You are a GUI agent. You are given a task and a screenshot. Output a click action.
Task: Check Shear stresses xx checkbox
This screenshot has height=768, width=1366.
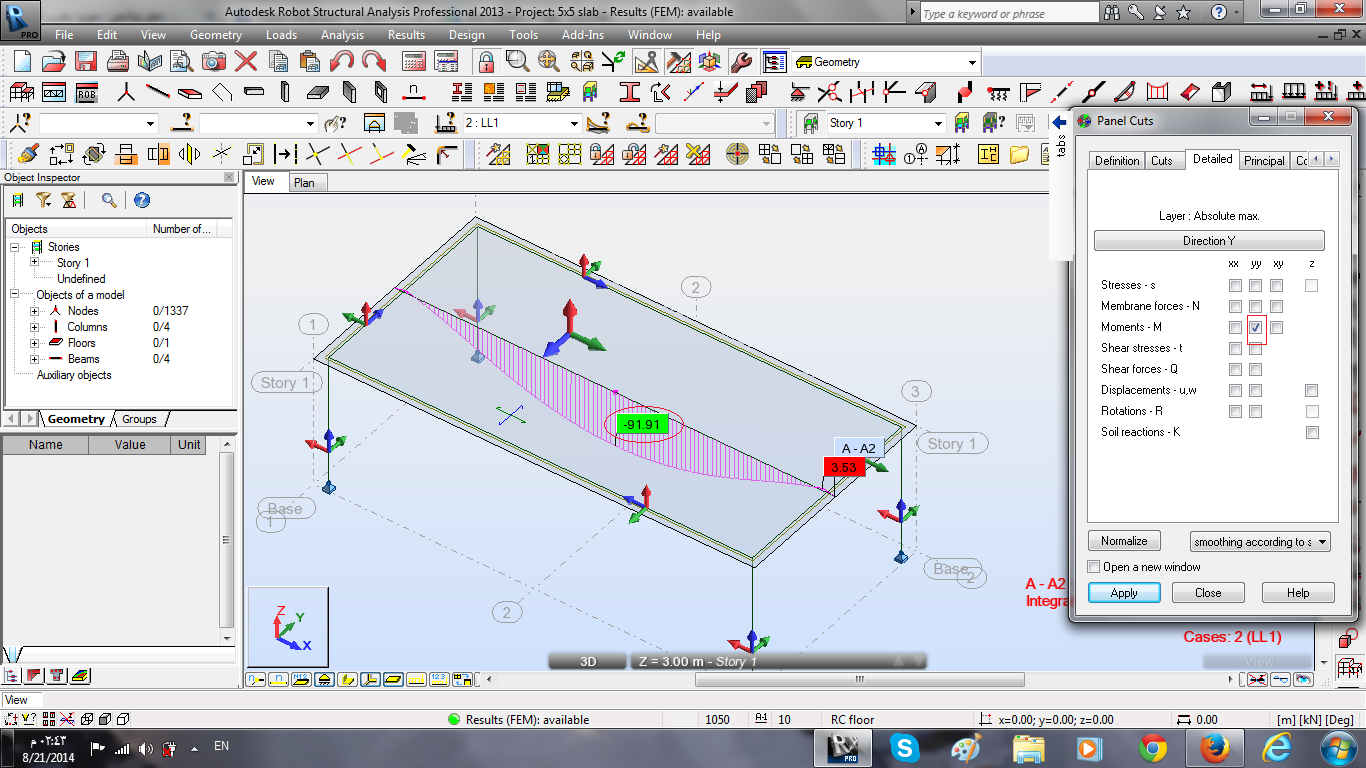point(1236,349)
